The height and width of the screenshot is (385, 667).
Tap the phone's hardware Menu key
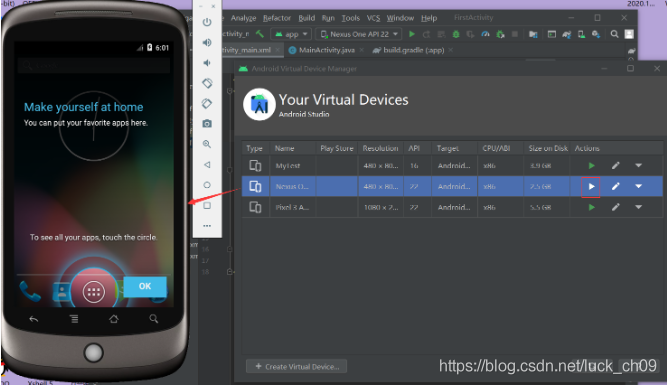click(74, 319)
